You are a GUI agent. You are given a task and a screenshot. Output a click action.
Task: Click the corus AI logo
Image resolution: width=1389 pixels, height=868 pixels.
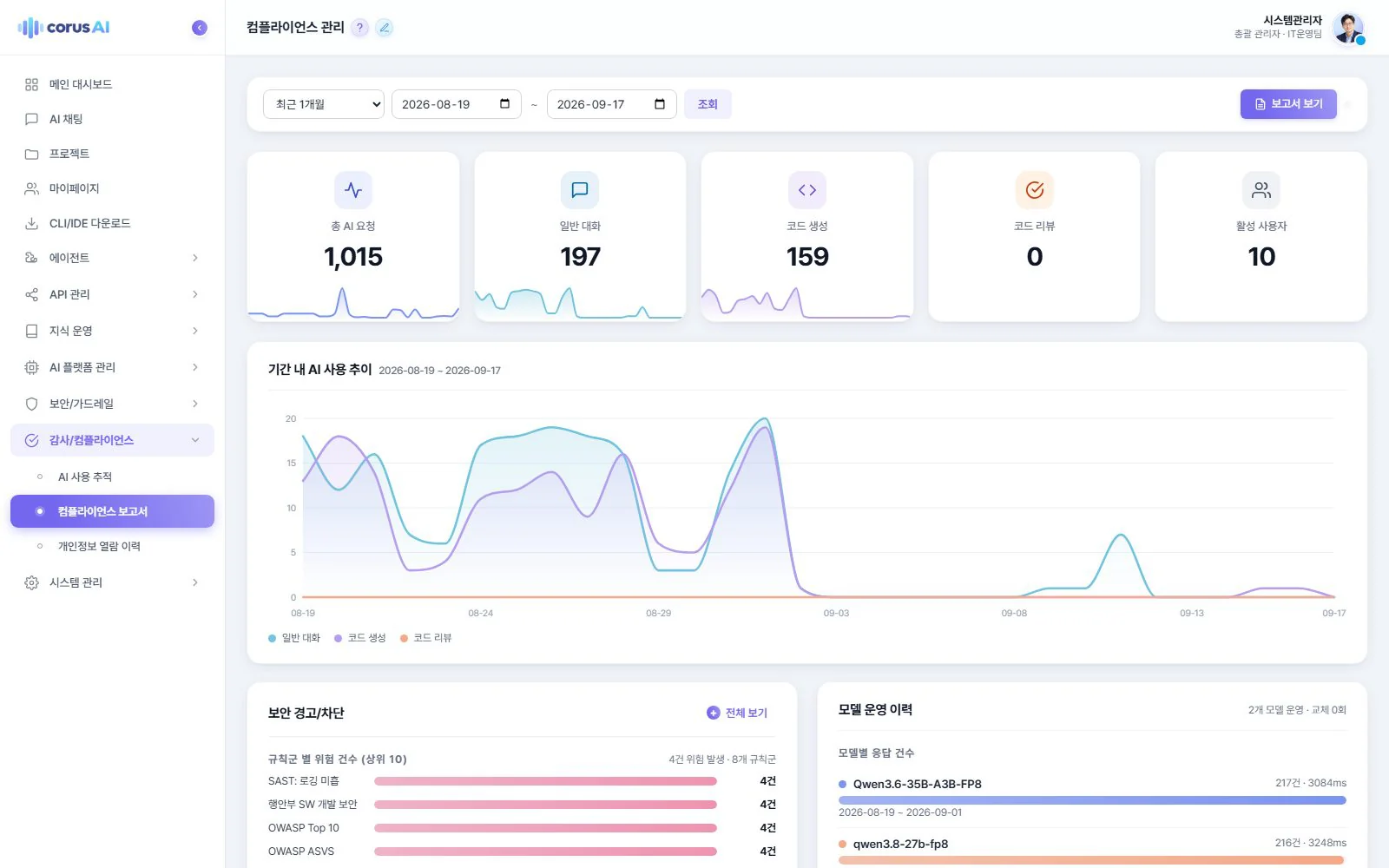[x=64, y=28]
